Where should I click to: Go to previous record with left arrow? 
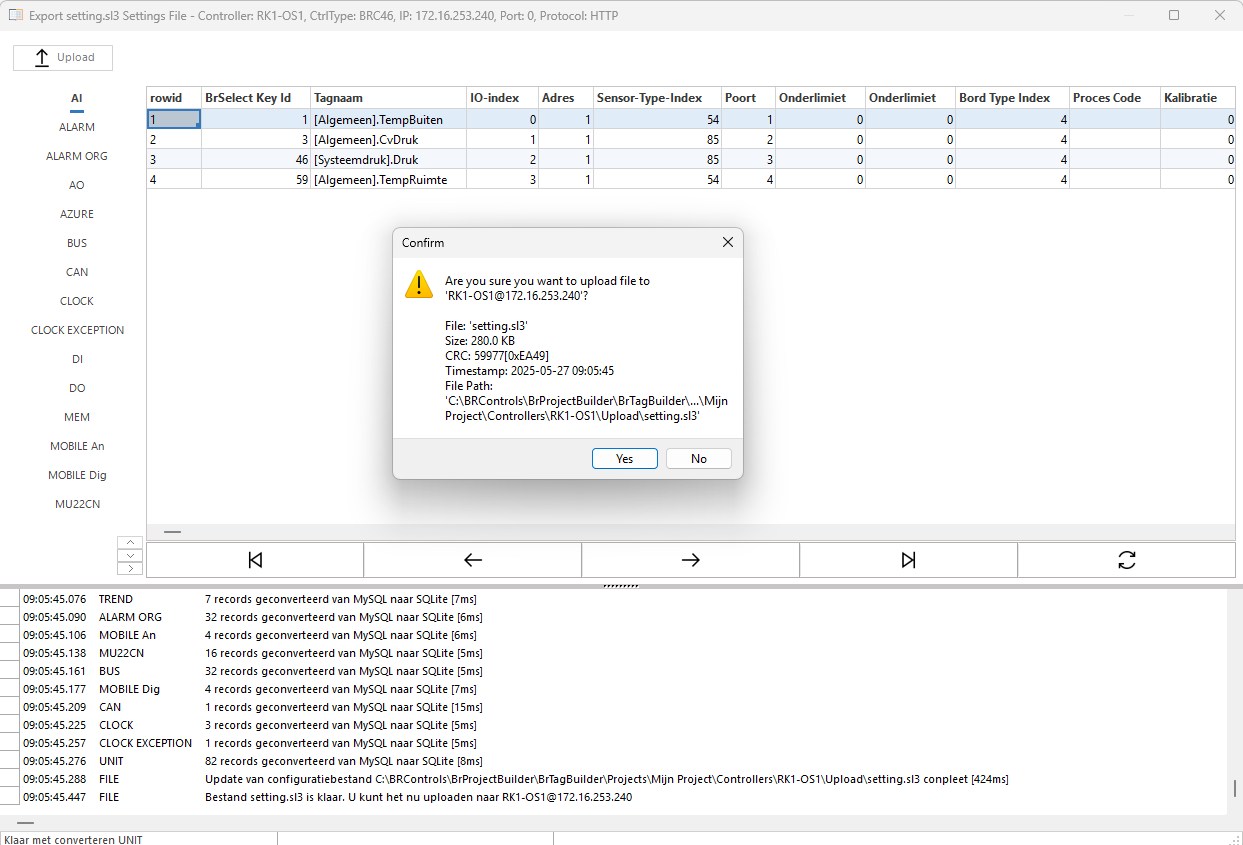(473, 560)
